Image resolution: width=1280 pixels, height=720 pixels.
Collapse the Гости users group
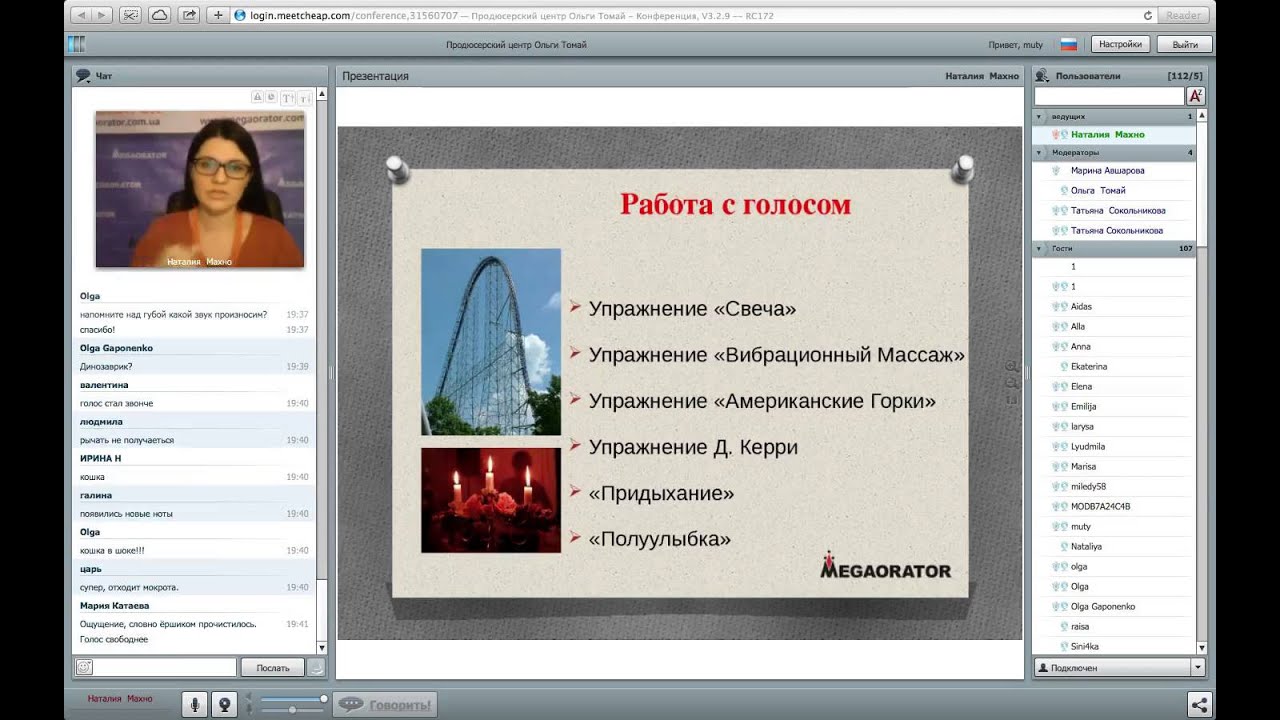tap(1039, 248)
